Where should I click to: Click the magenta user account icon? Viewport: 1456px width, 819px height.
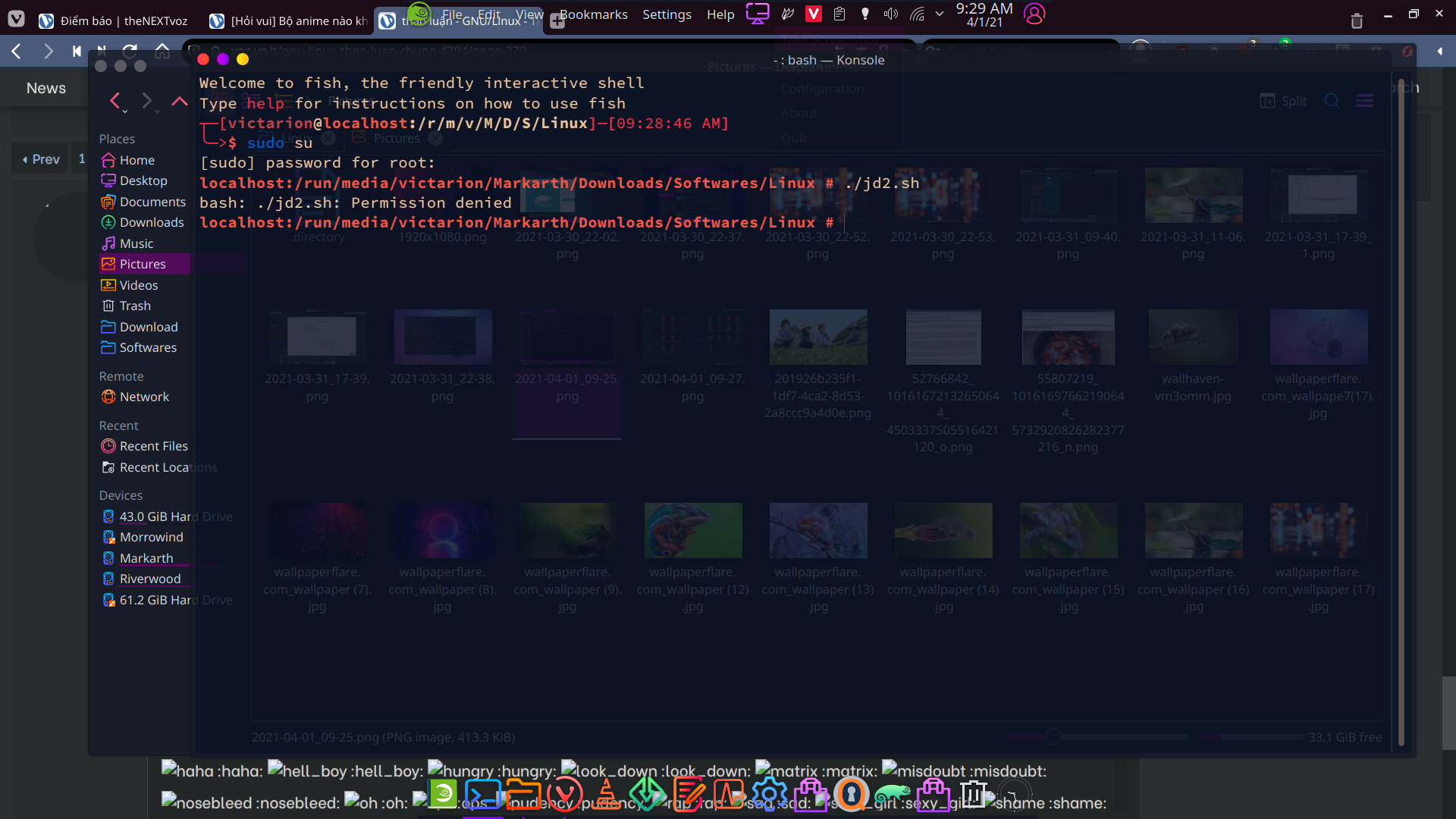(1034, 14)
